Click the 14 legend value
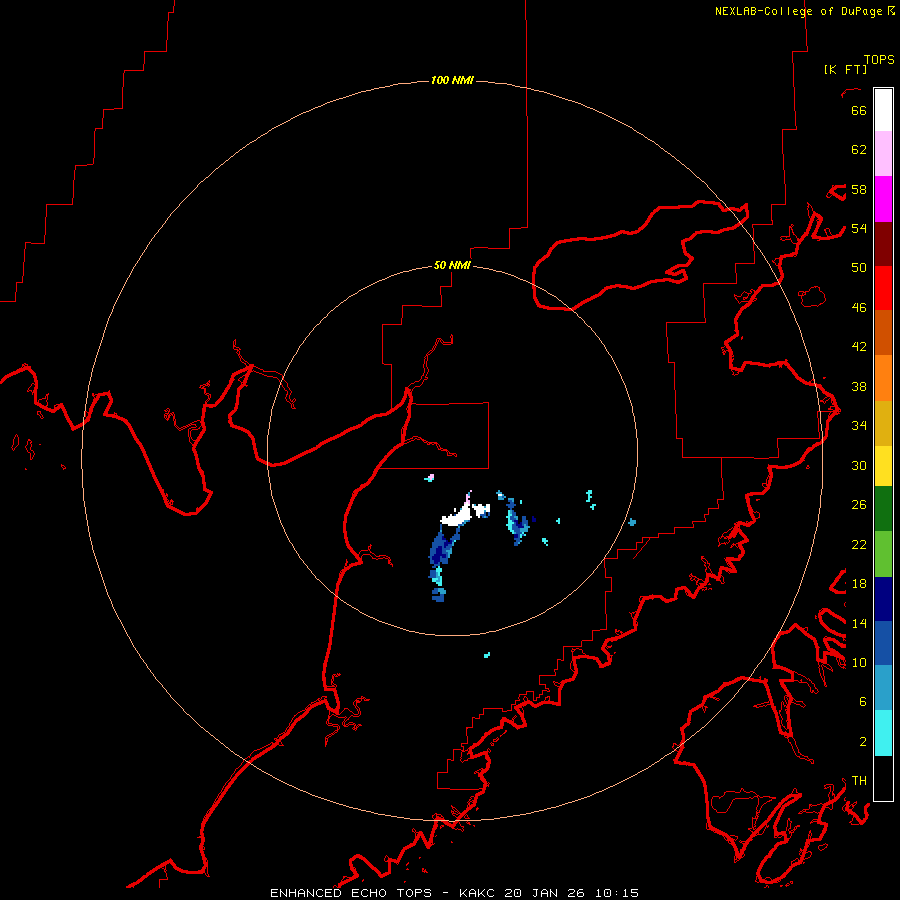 click(859, 623)
